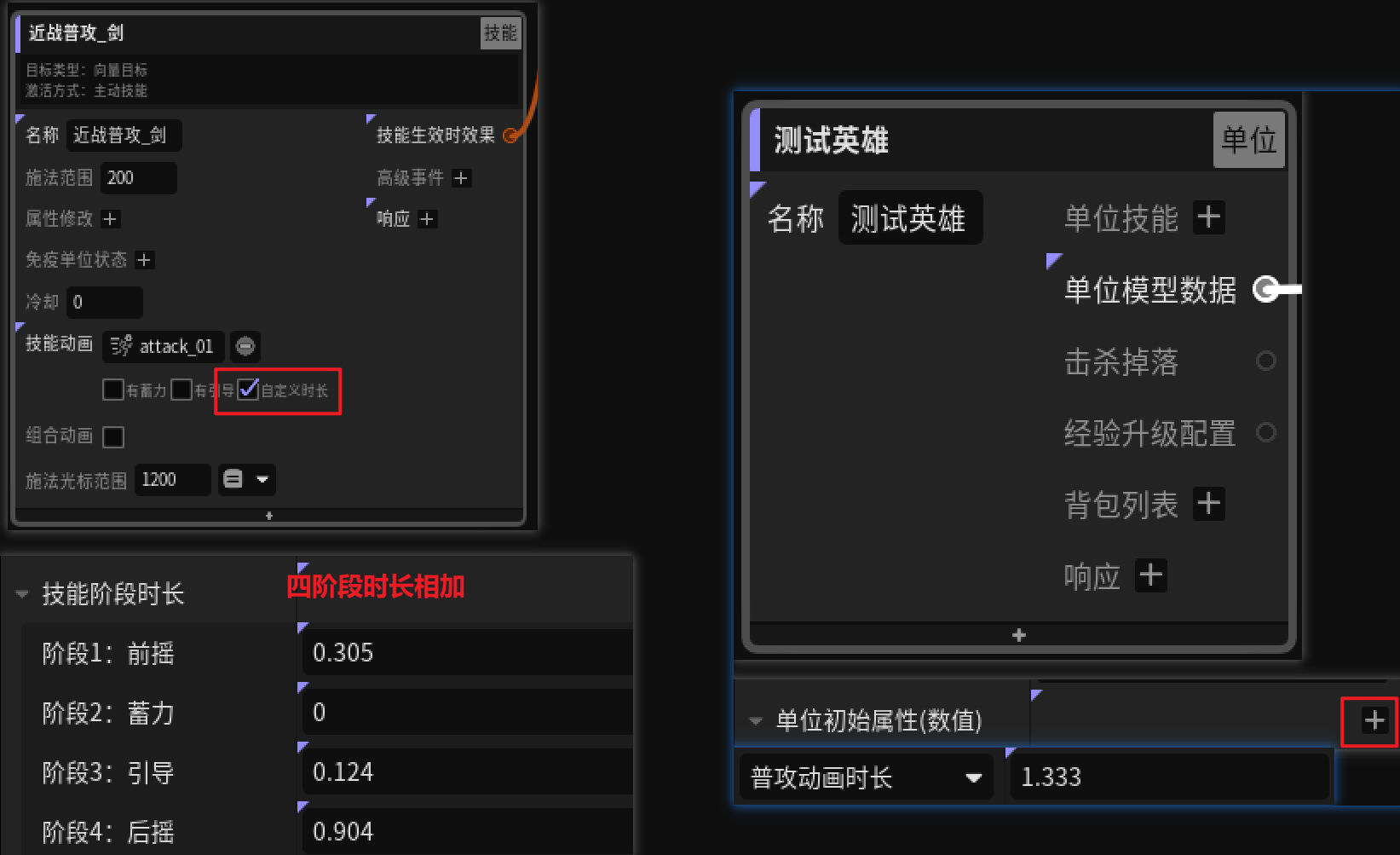This screenshot has height=855, width=1400.
Task: Click plus icon to add 单位初始属性
Action: (1374, 721)
